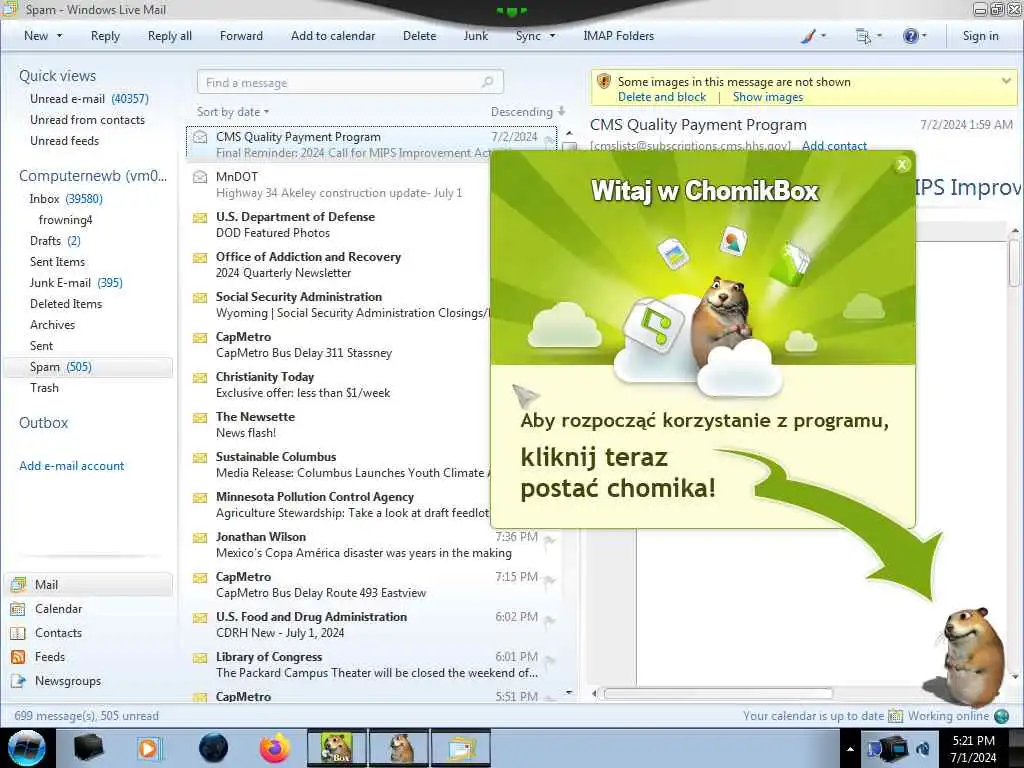The image size is (1024, 768).
Task: Open the Drafts folder
Action: [x=55, y=241]
